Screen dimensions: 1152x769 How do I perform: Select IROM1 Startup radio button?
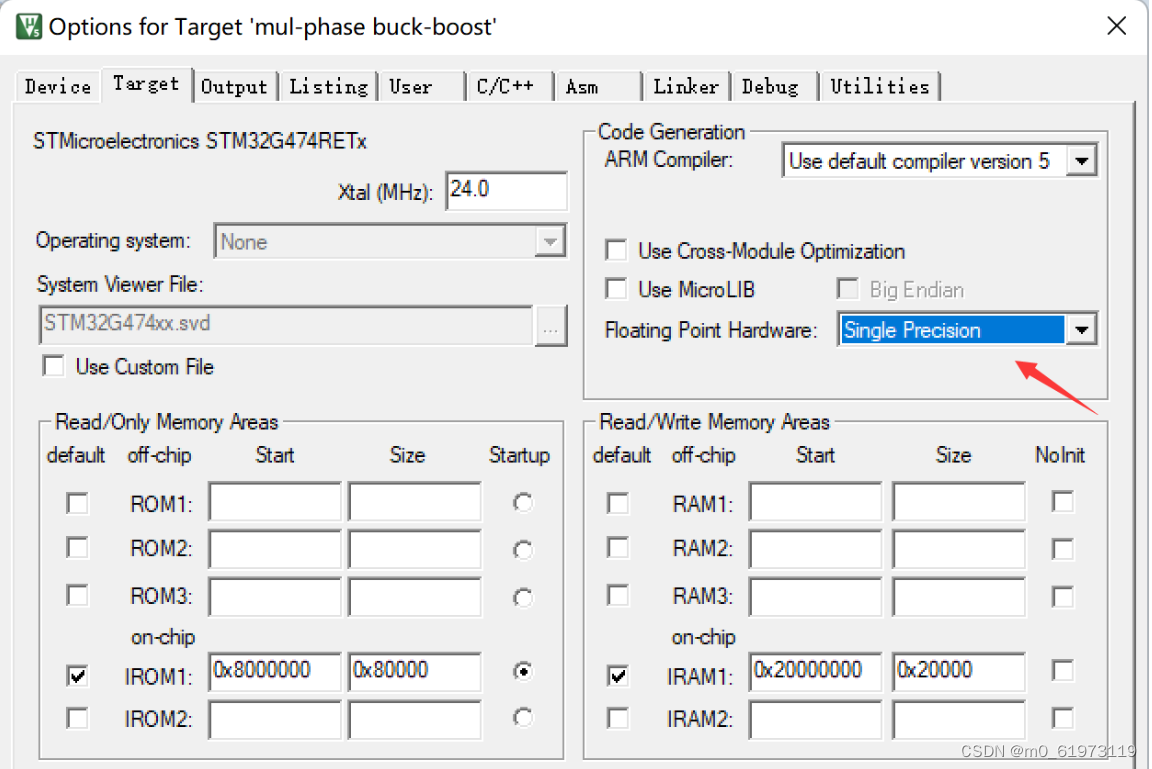[522, 671]
